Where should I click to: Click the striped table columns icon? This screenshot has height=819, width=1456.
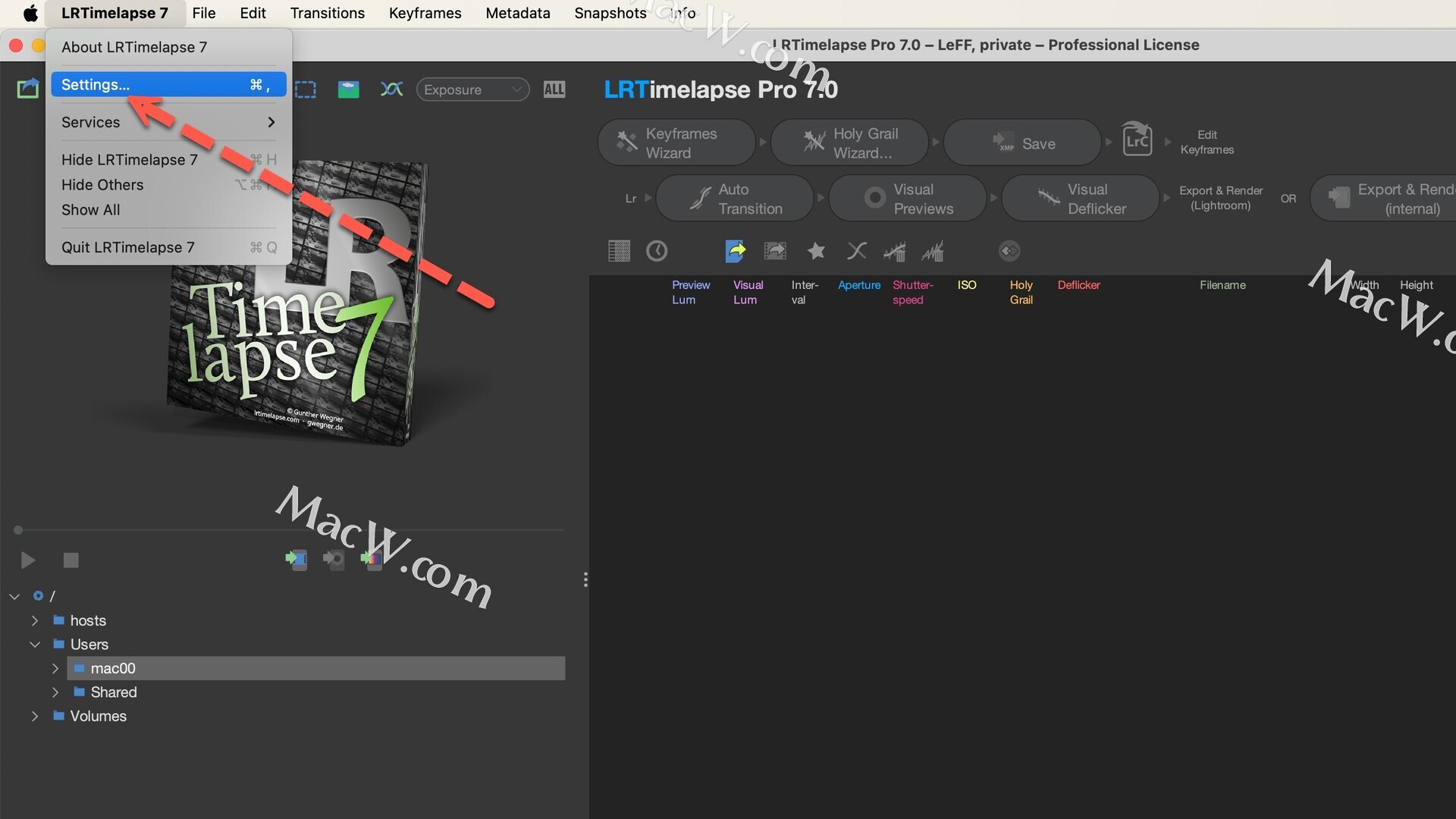coord(620,251)
